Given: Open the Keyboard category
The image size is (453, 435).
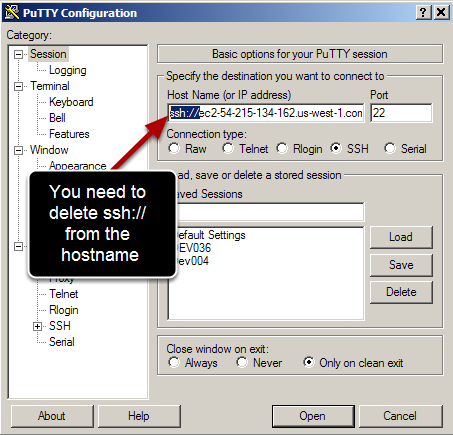Looking at the screenshot, I should click(71, 102).
